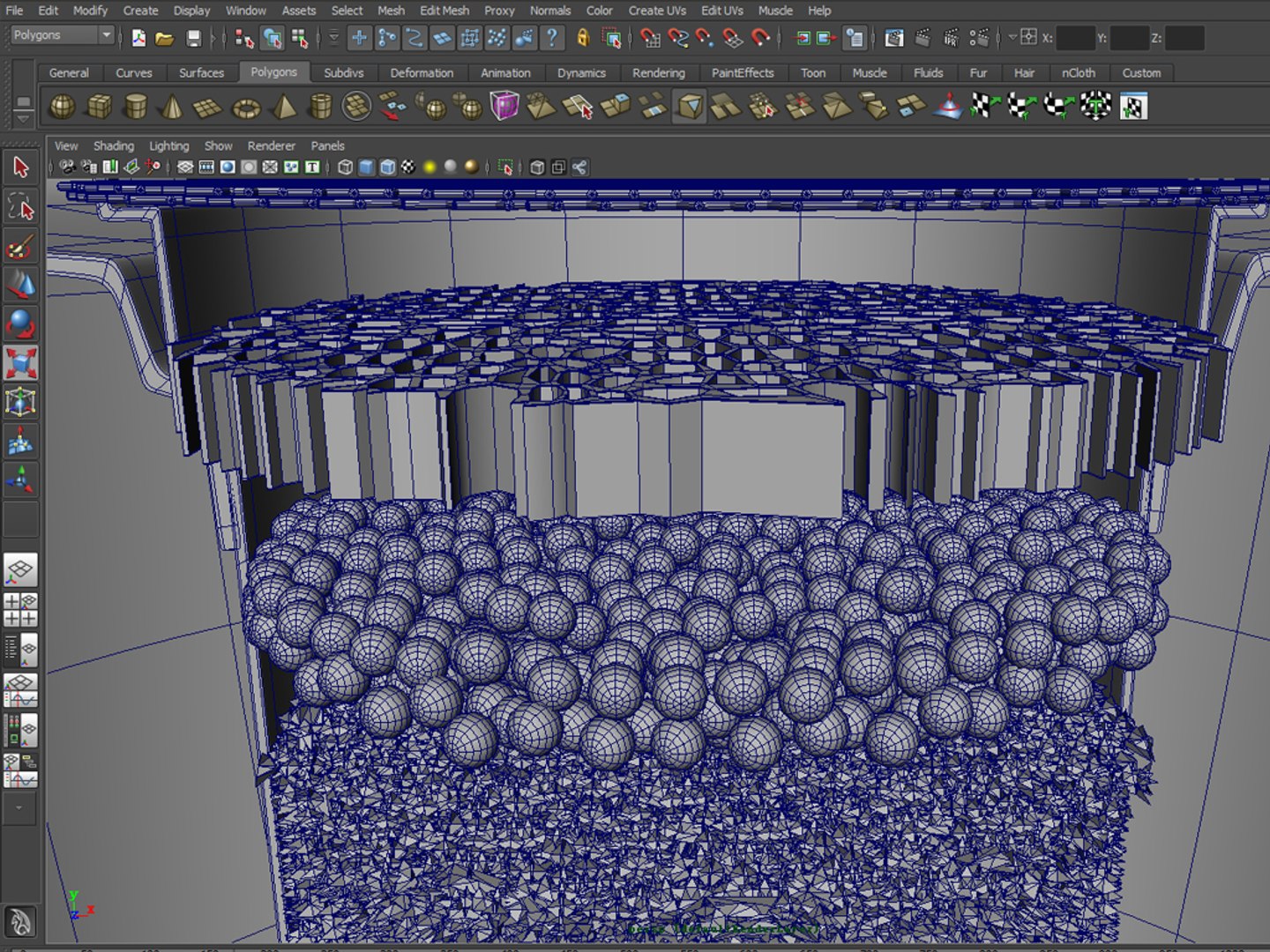
Task: Open the shelf options arrow menu
Action: click(x=24, y=118)
